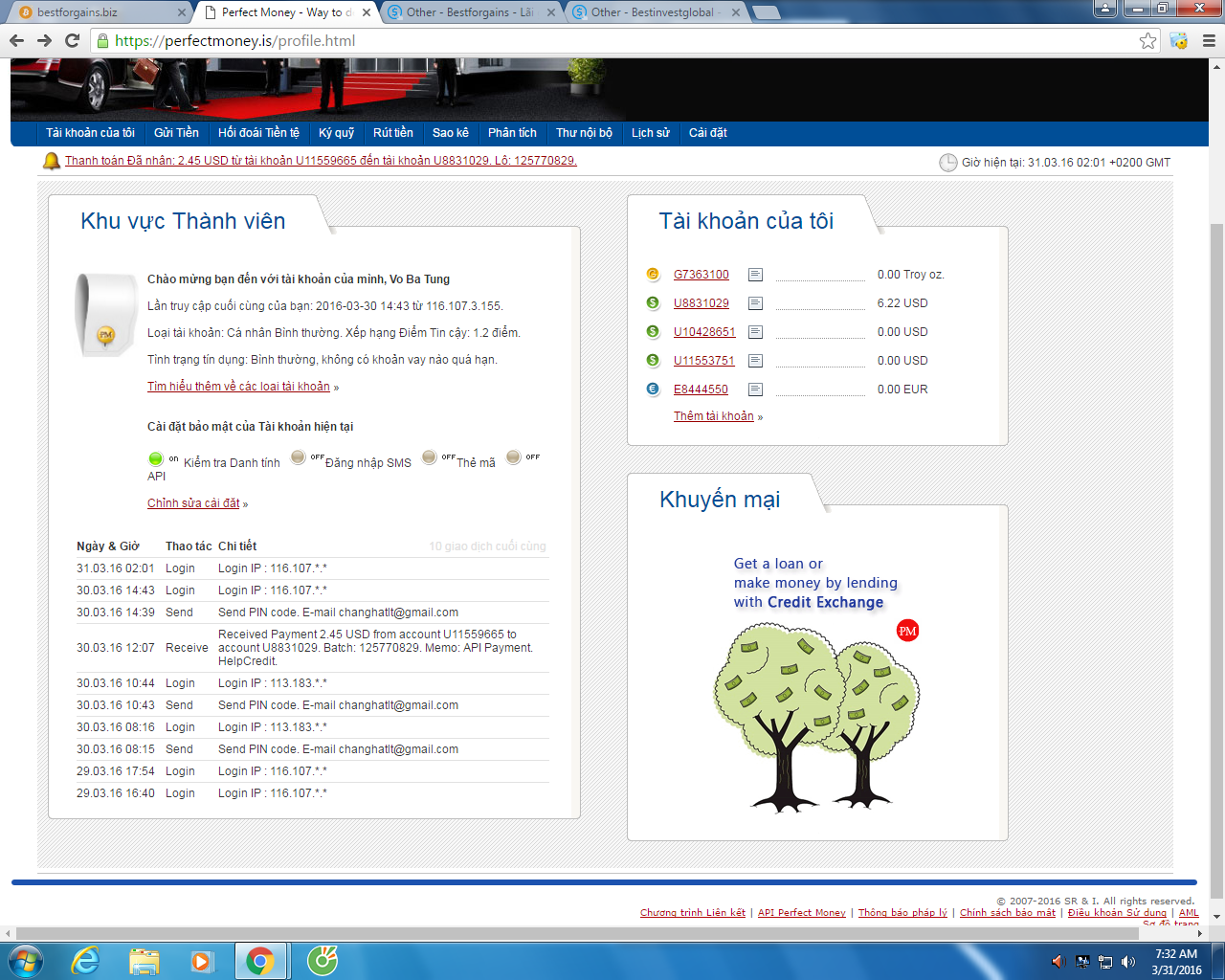Switch to the Other - Bestinvestglobal tab
This screenshot has height=980, width=1225.
coord(657,12)
